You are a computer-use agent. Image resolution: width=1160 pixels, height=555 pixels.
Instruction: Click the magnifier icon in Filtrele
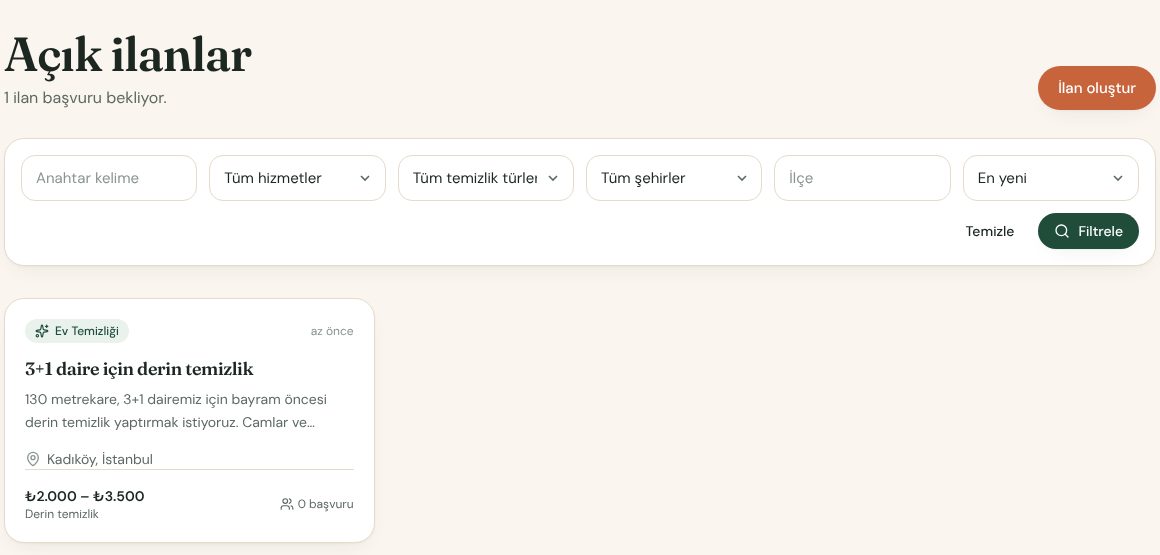point(1062,231)
